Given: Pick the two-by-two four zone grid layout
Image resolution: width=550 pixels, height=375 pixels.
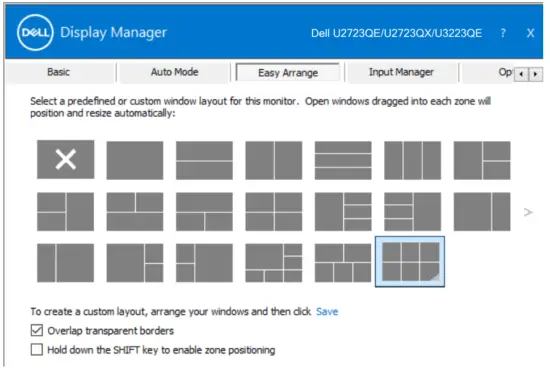Looking at the screenshot, I should pyautogui.click(x=274, y=212).
